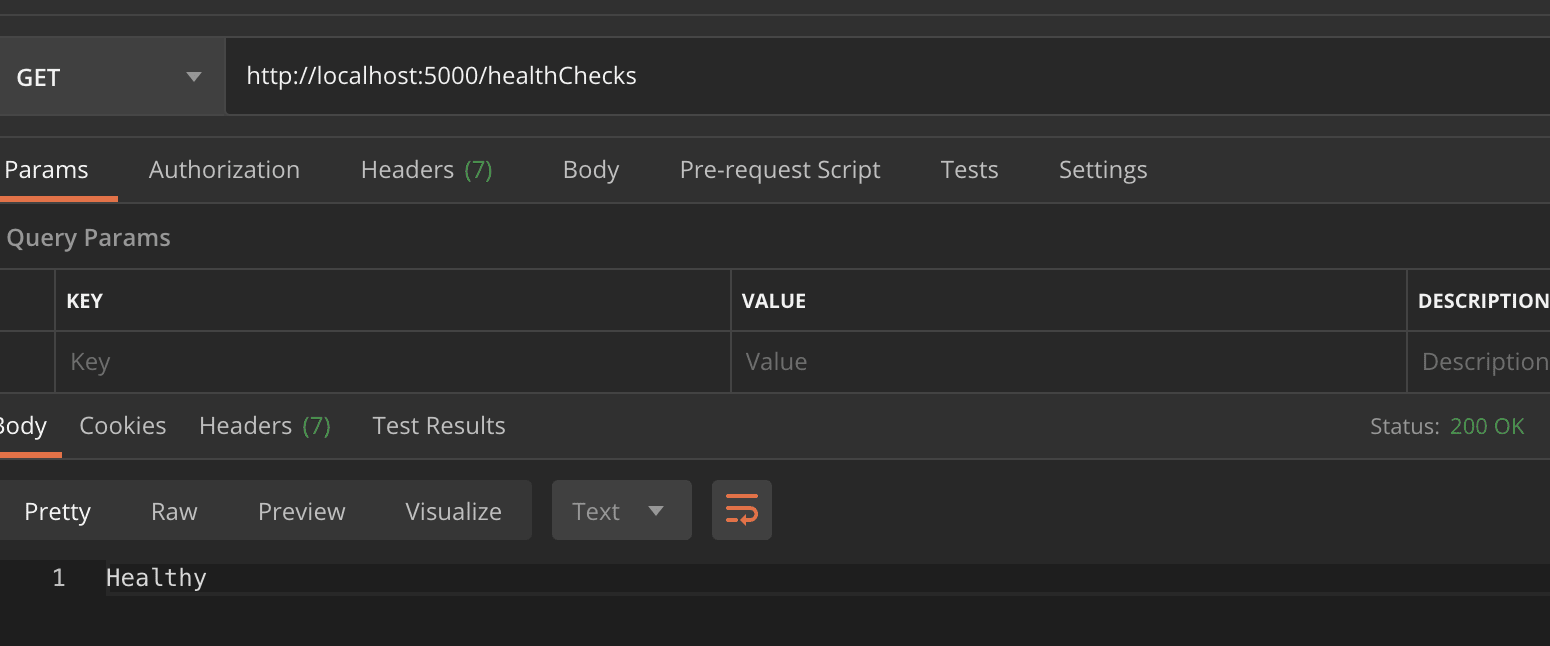The width and height of the screenshot is (1550, 646).
Task: View the response Headers (7) tab
Action: pos(264,426)
